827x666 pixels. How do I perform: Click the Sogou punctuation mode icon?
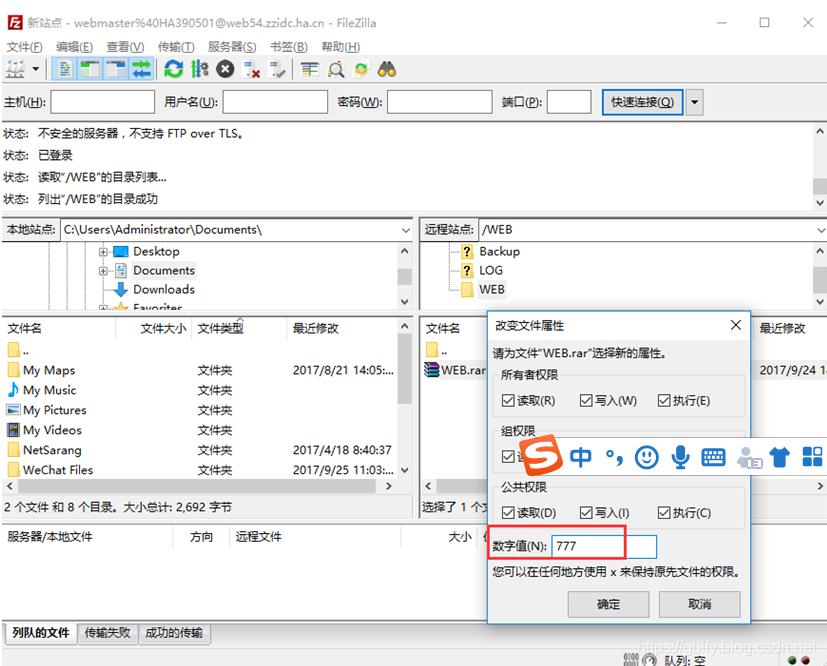click(x=614, y=458)
